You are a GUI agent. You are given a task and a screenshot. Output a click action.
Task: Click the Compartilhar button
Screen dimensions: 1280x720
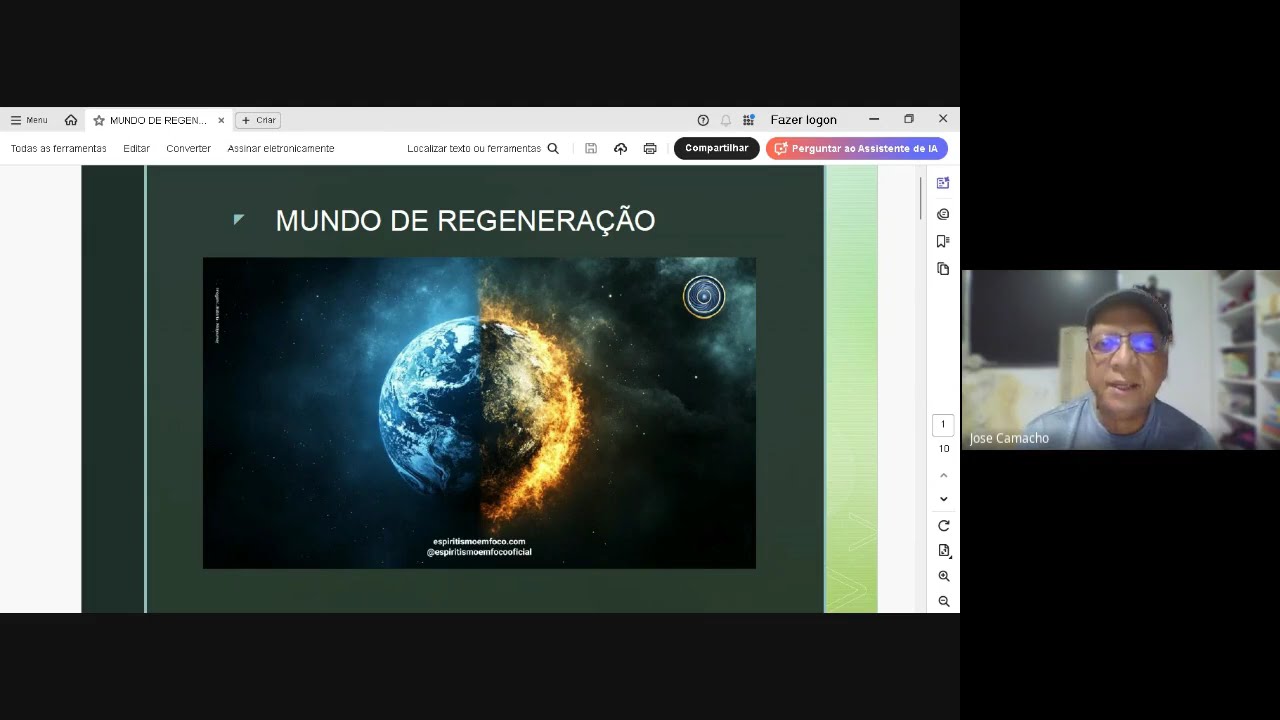point(717,148)
